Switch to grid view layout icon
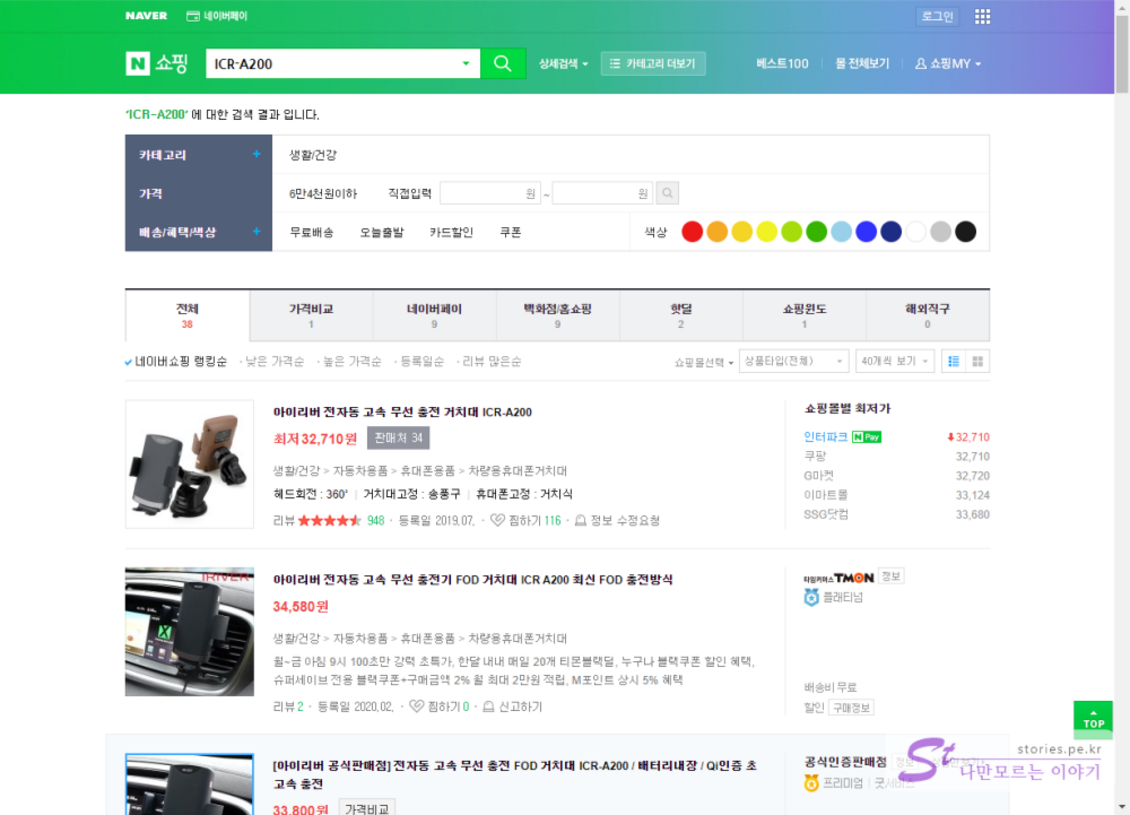The width and height of the screenshot is (1130, 815). tap(977, 361)
